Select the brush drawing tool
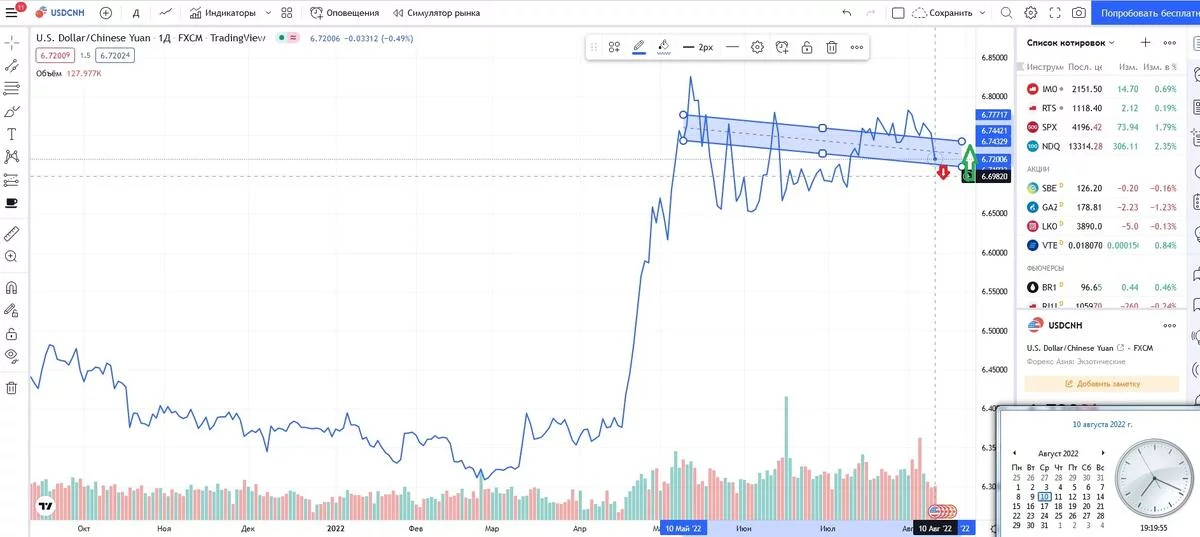1200x537 pixels. coord(11,112)
